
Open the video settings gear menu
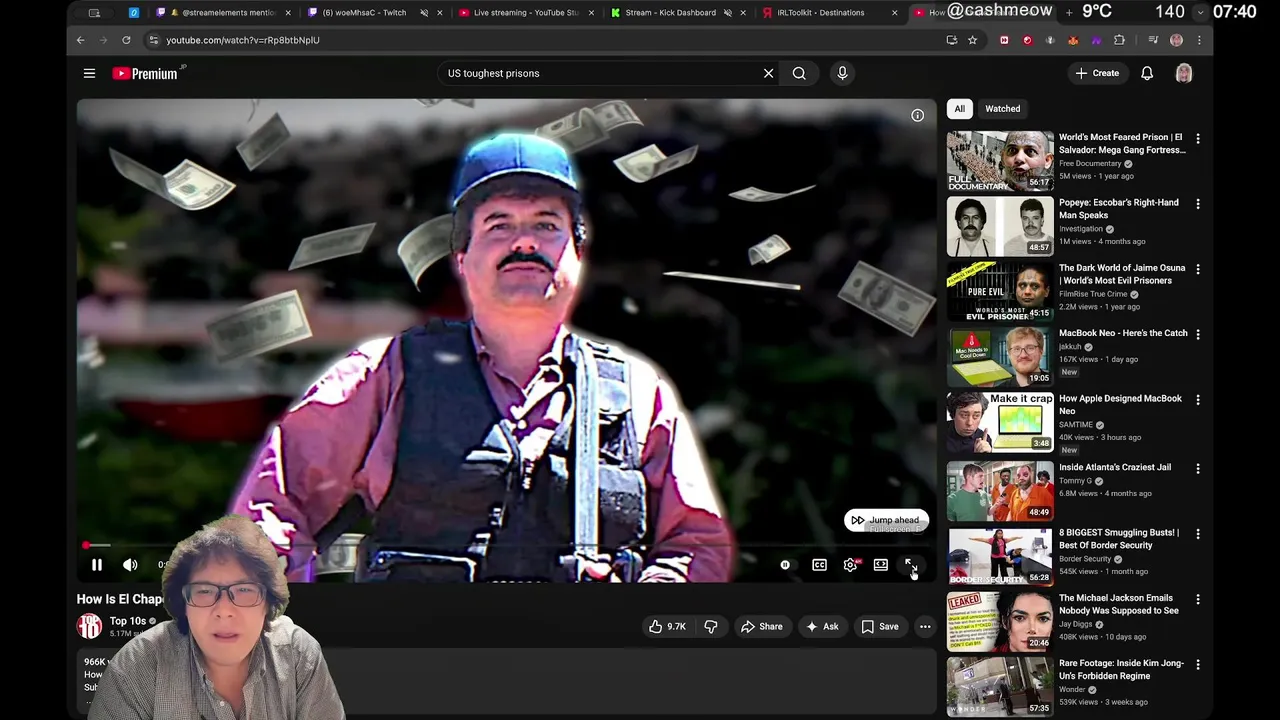point(850,565)
